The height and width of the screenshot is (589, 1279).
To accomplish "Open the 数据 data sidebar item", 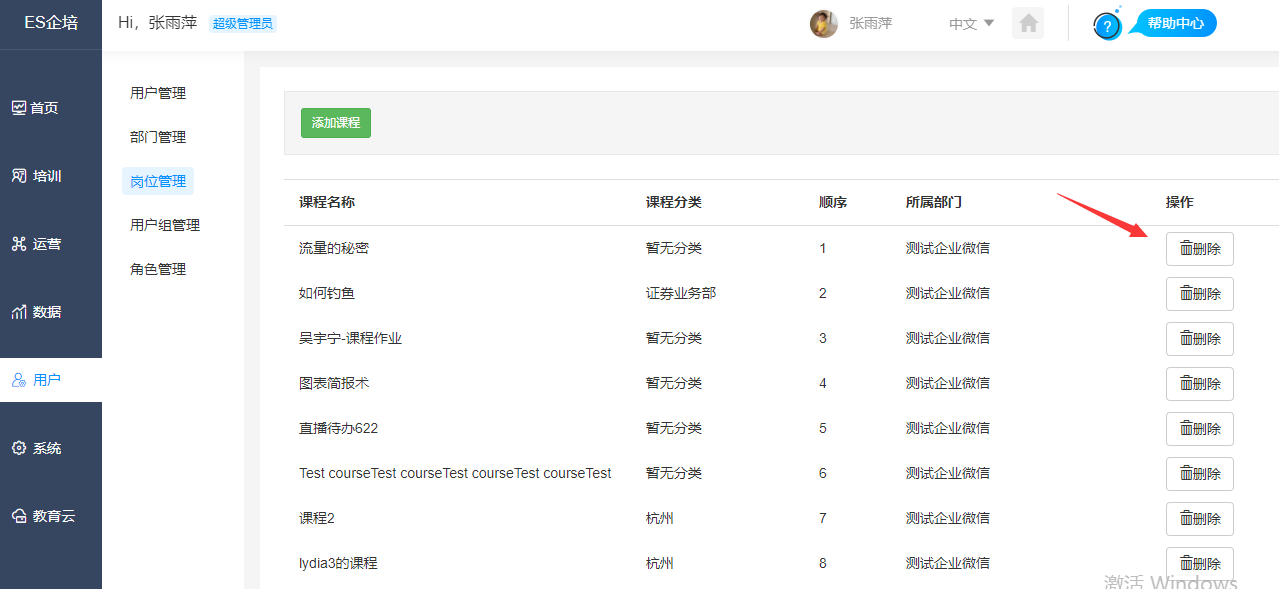I will 37,312.
